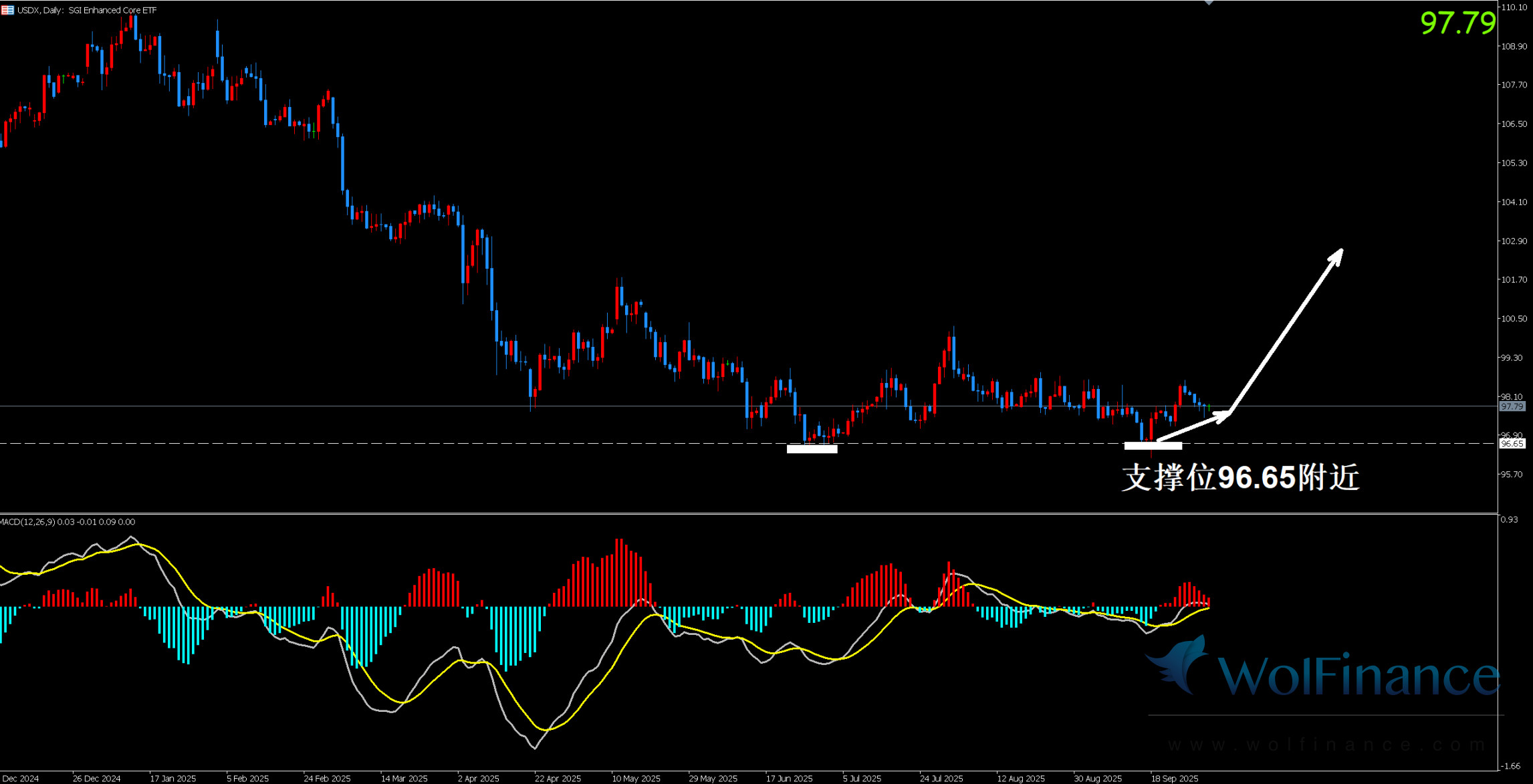The height and width of the screenshot is (784, 1533).
Task: Click the 102.90 level on the price scale
Action: [1514, 241]
